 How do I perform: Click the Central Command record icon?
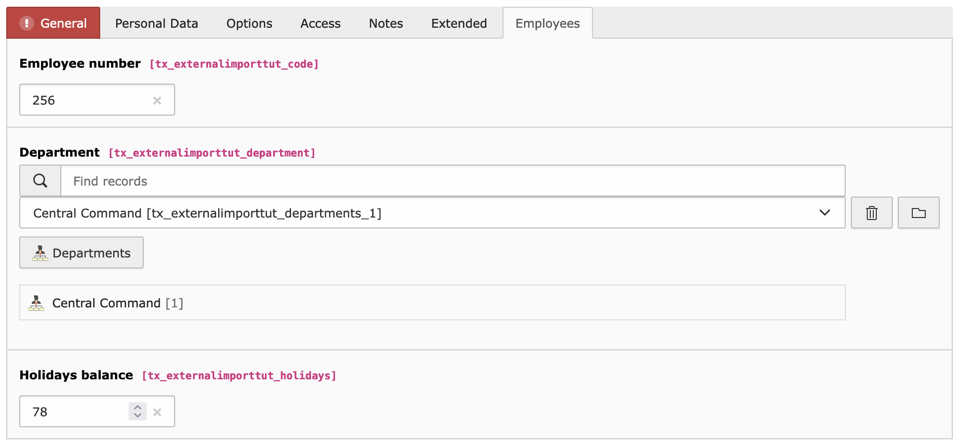pyautogui.click(x=36, y=303)
